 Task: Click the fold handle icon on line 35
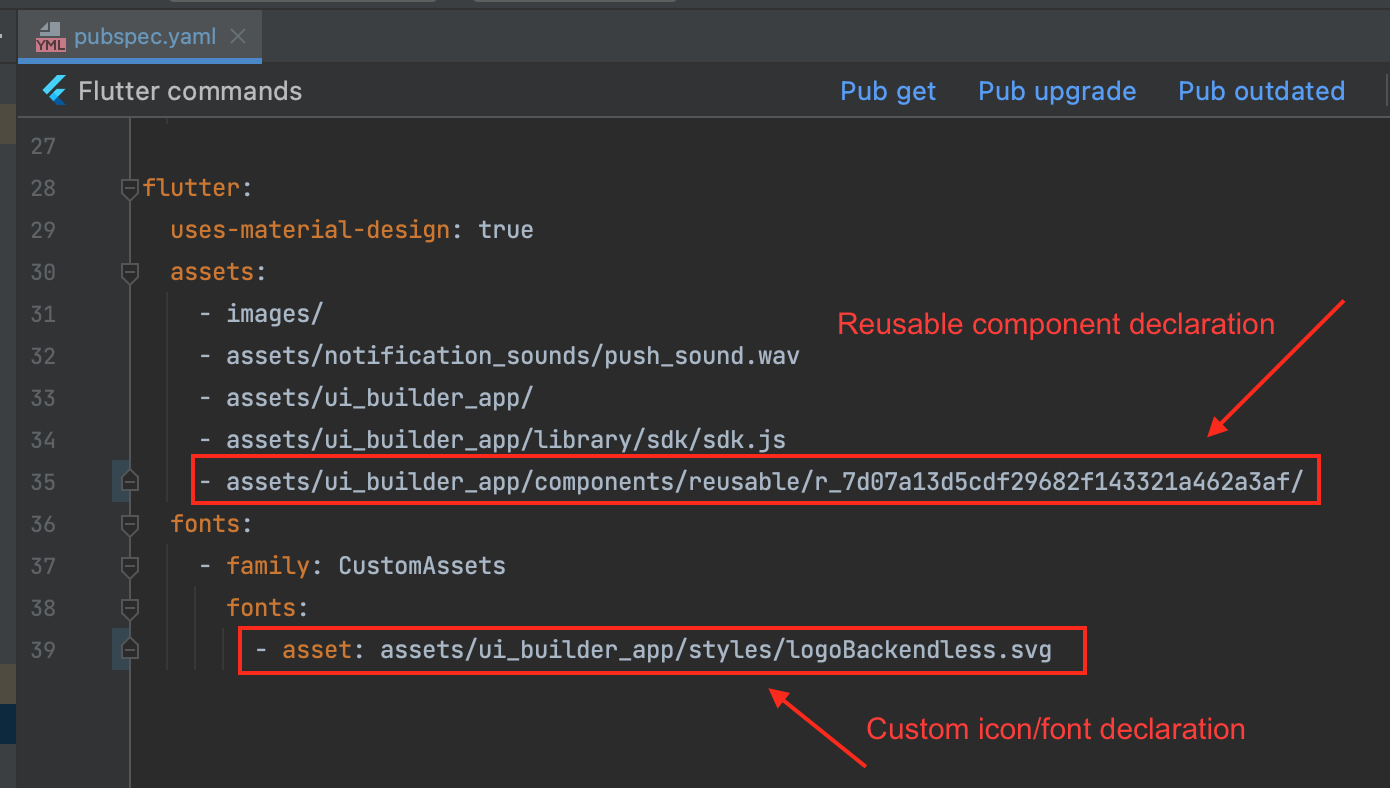coord(129,480)
